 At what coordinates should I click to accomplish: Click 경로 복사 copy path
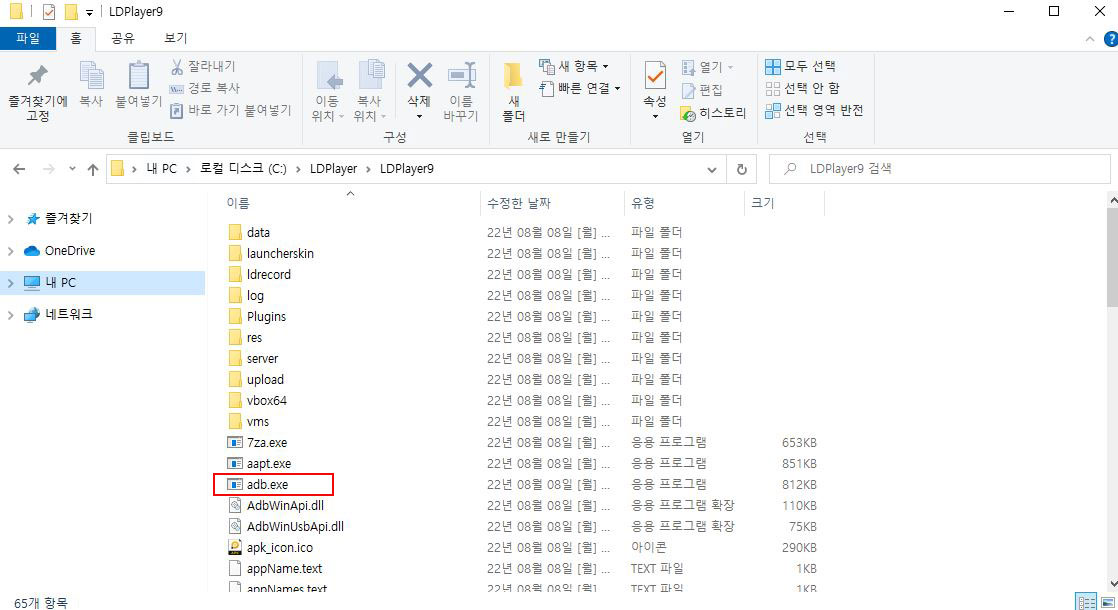[205, 88]
